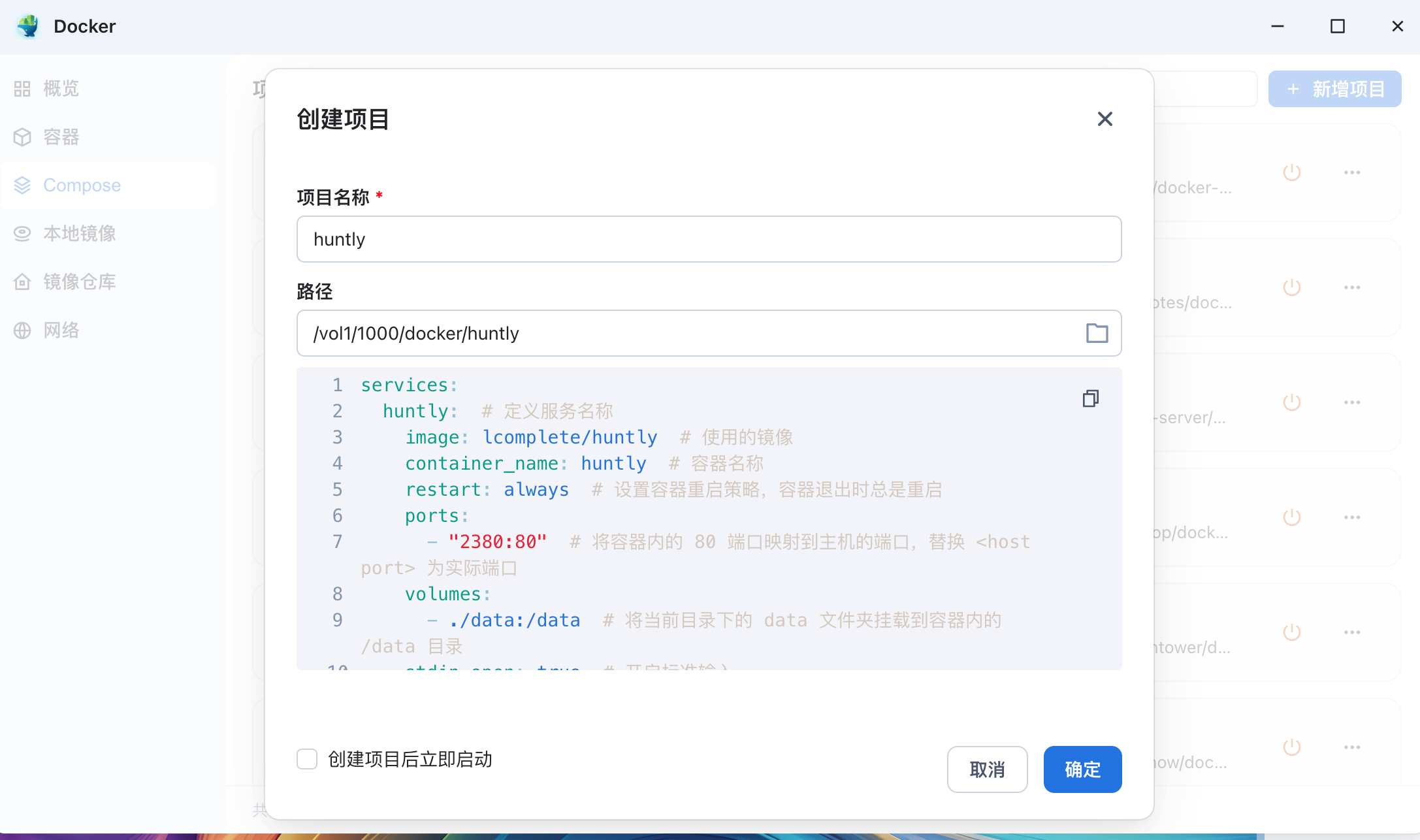Maximize the Docker window

(1338, 26)
